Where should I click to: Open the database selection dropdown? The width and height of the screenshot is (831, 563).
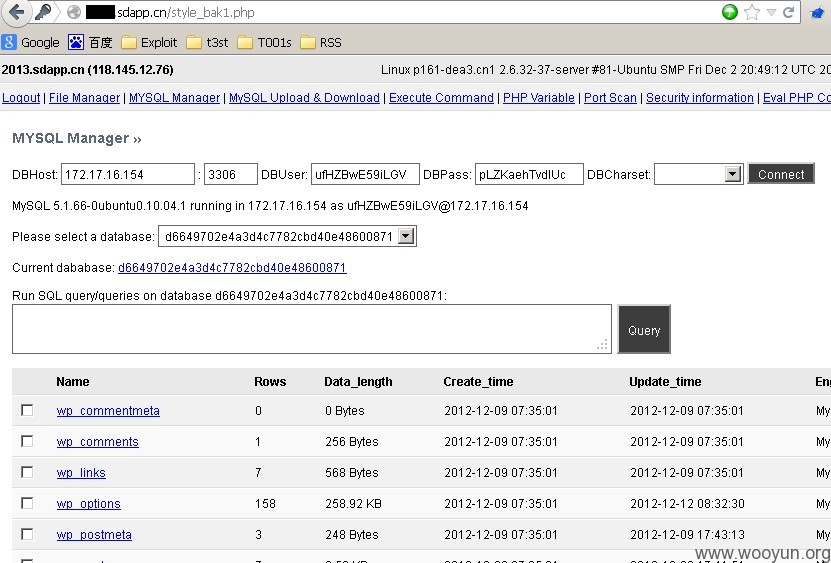pos(405,236)
